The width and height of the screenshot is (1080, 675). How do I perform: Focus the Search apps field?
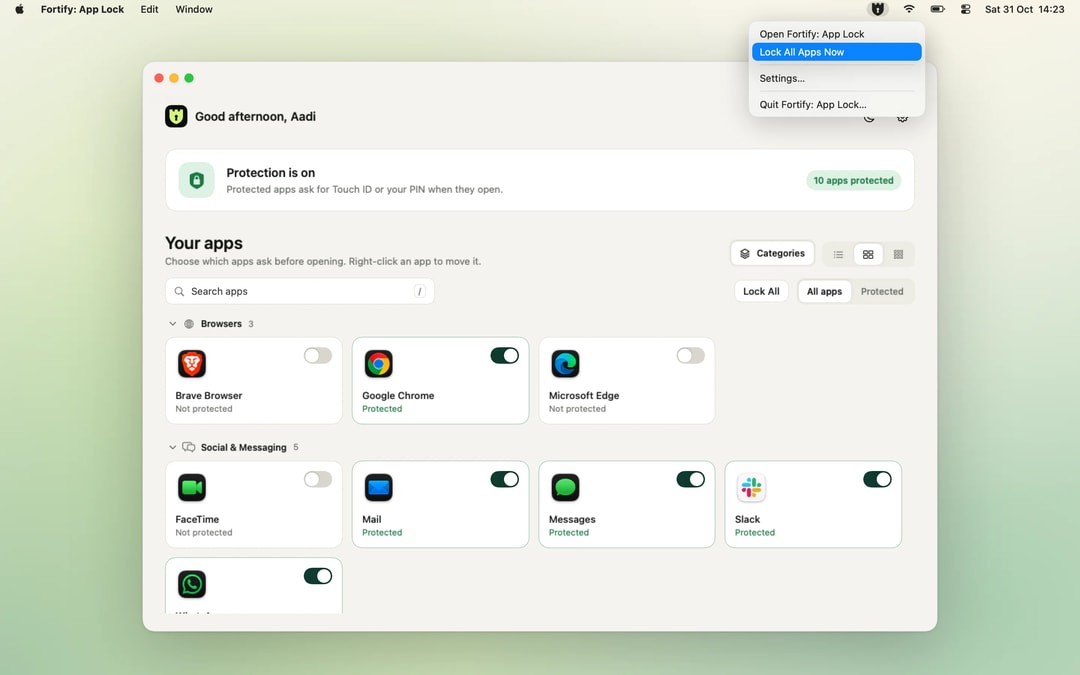click(x=300, y=291)
